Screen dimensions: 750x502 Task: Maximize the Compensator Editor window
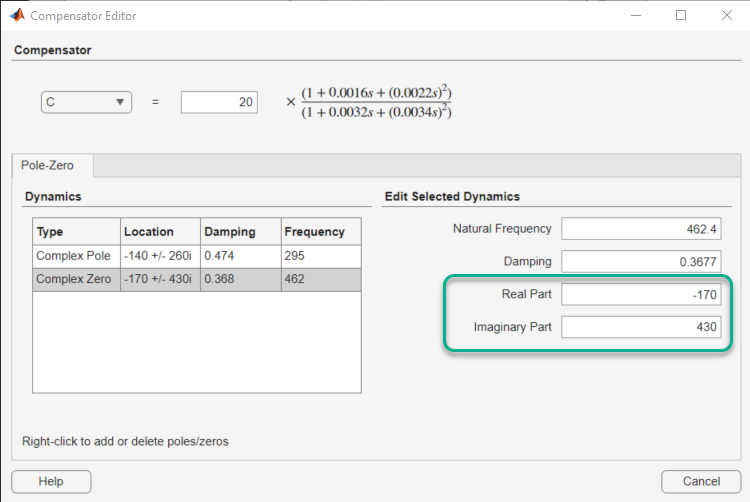pos(681,16)
